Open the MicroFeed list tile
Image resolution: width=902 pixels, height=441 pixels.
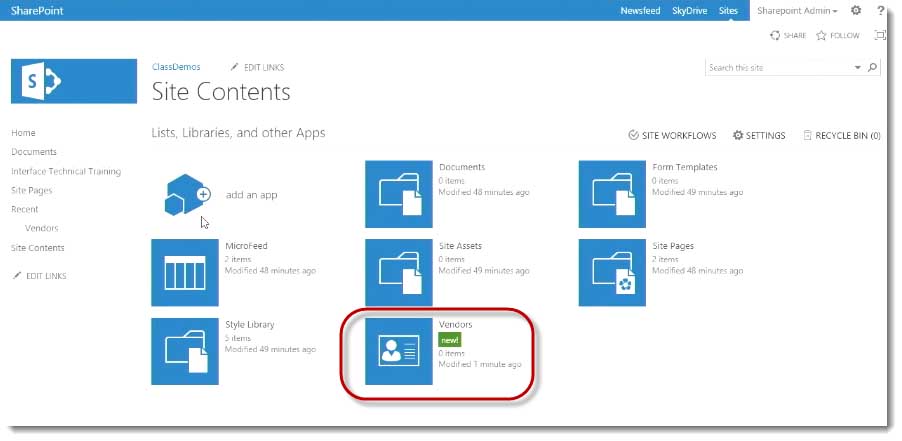(x=185, y=273)
